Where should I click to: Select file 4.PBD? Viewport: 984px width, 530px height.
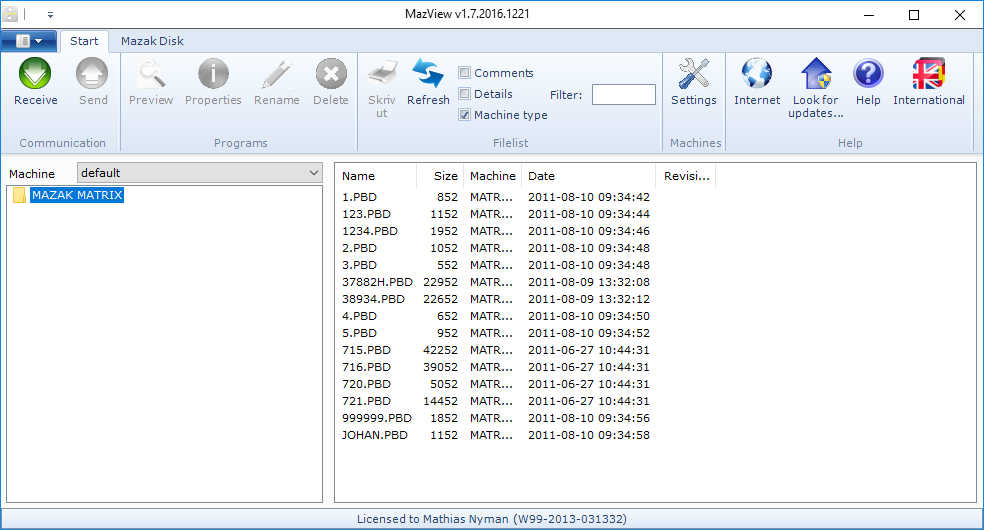(360, 315)
